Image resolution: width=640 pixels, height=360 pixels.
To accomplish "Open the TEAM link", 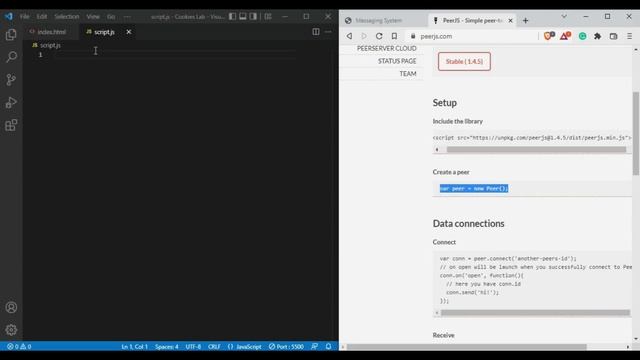I will click(408, 74).
